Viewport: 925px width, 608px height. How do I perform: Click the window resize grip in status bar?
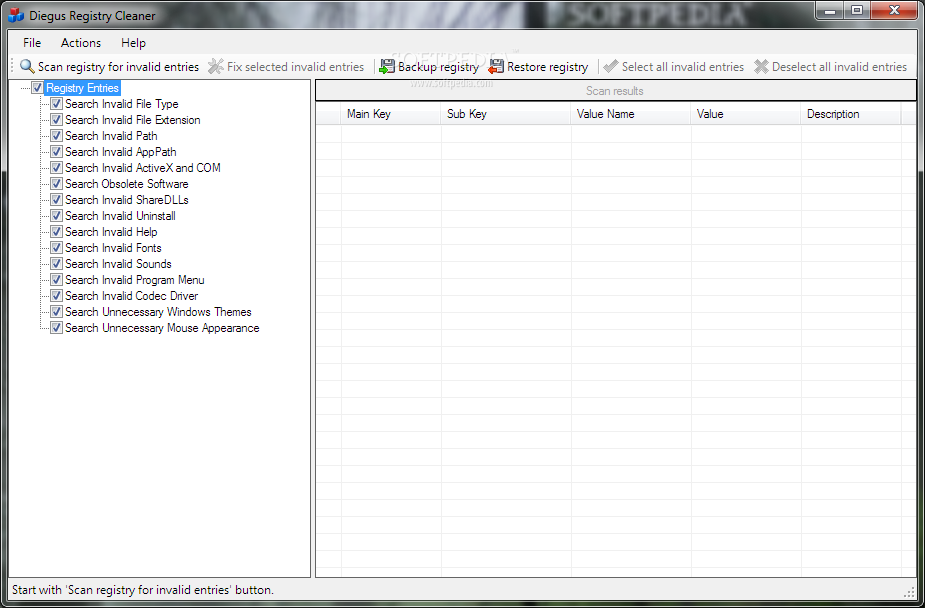909,591
